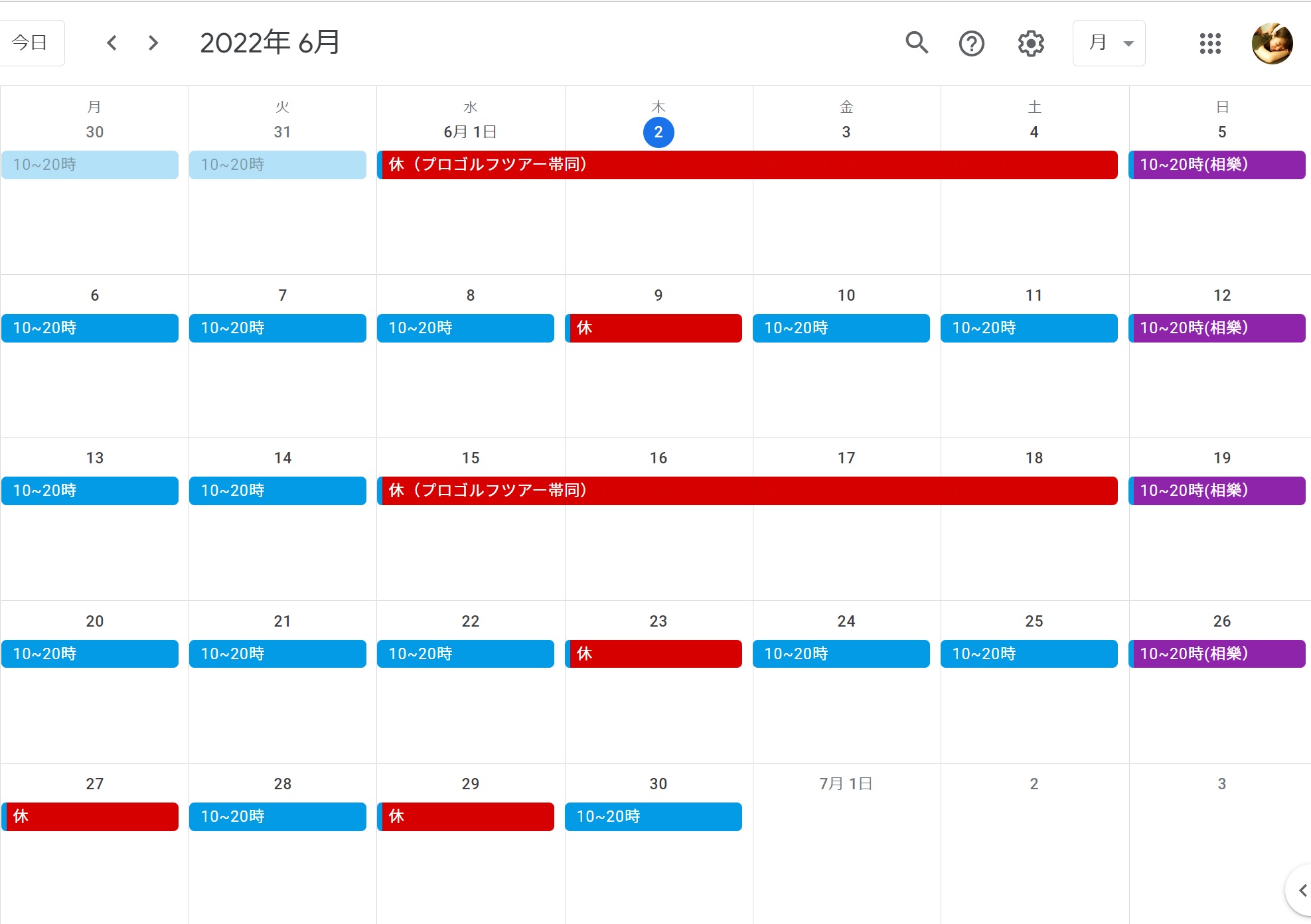
Task: Click the date number 6月 1日
Action: coord(470,132)
